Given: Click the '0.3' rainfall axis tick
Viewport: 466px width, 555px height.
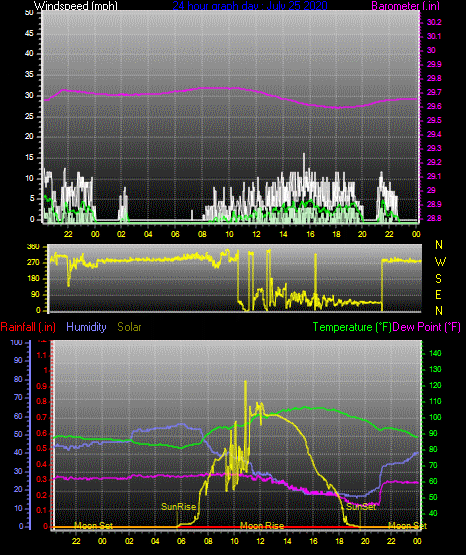Looking at the screenshot, I should tap(42, 480).
